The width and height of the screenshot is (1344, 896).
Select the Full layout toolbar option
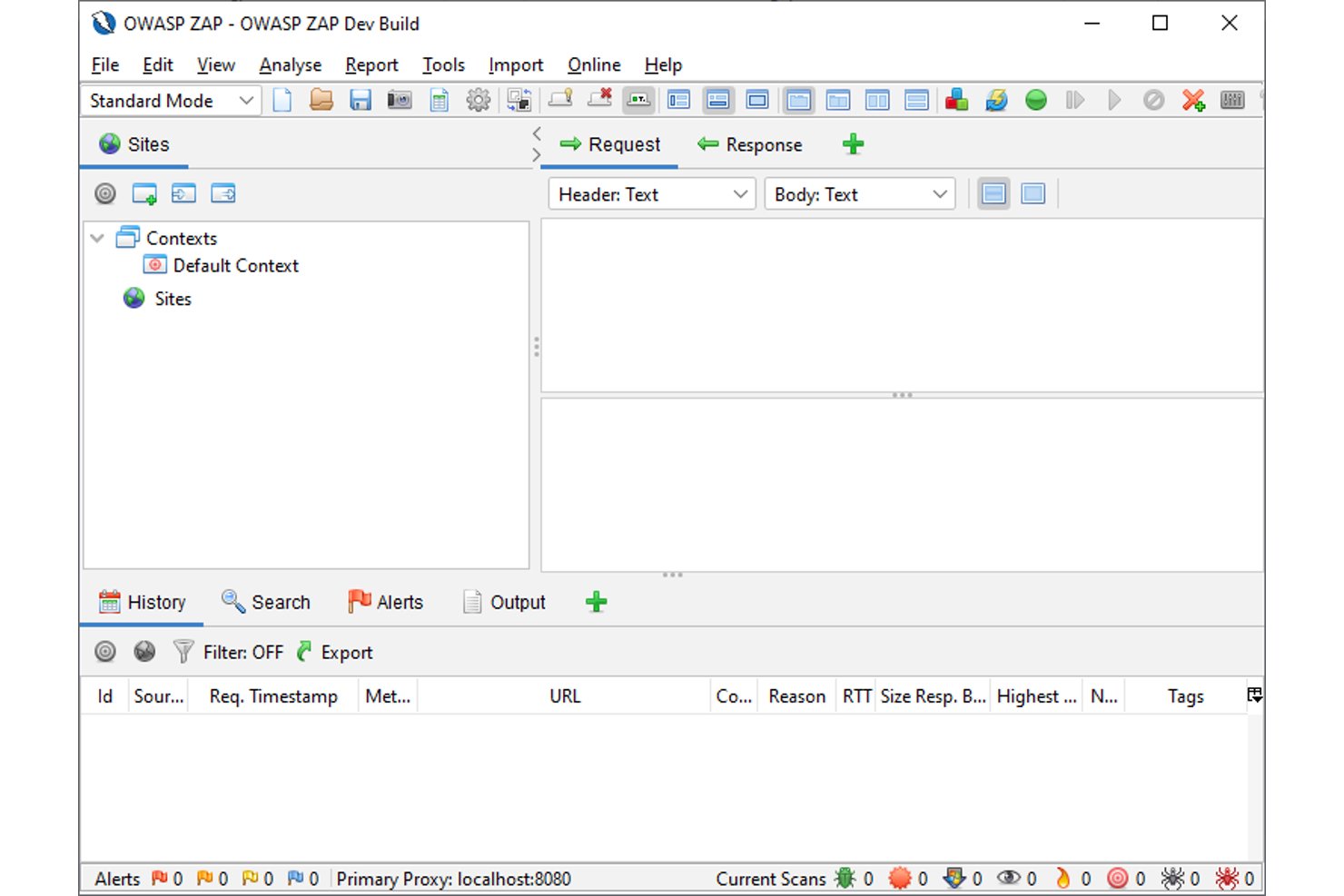coord(757,100)
